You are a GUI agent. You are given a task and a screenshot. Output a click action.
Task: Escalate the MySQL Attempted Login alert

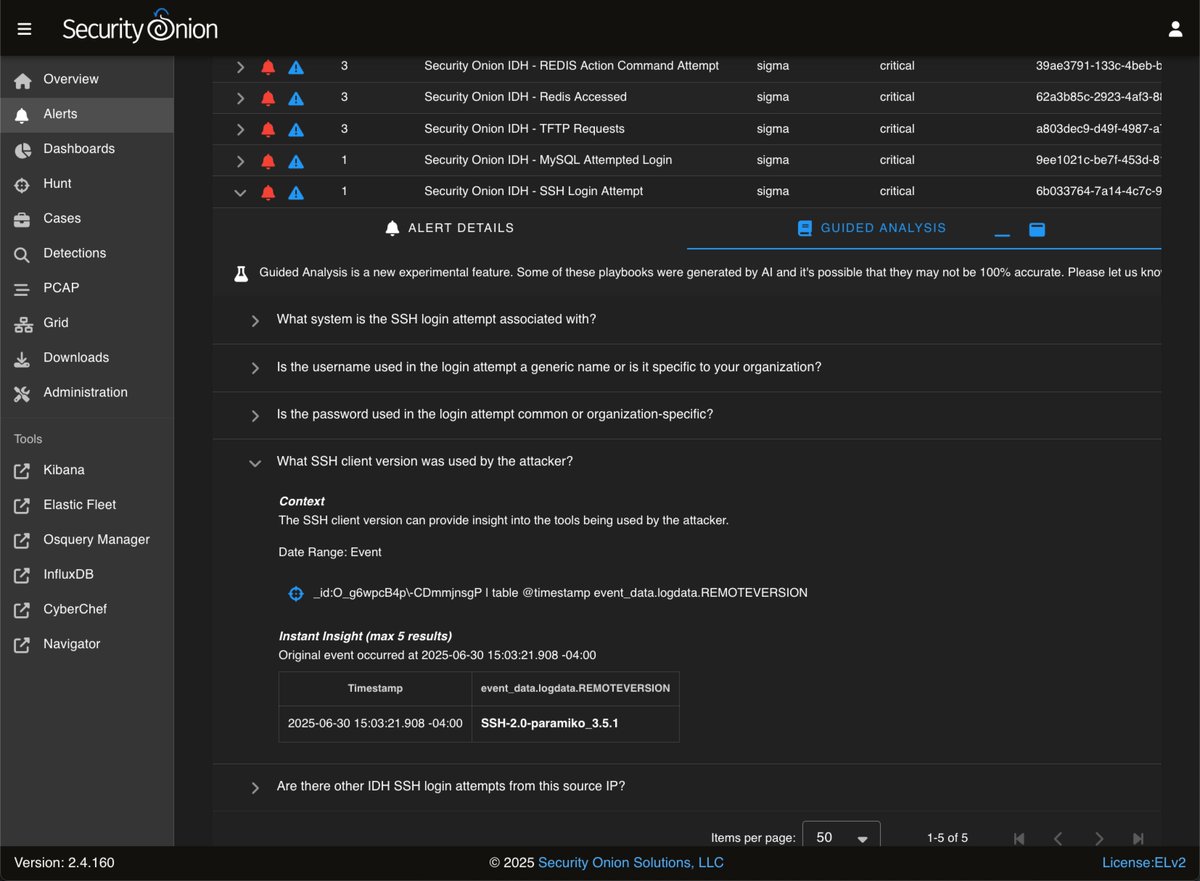[296, 161]
